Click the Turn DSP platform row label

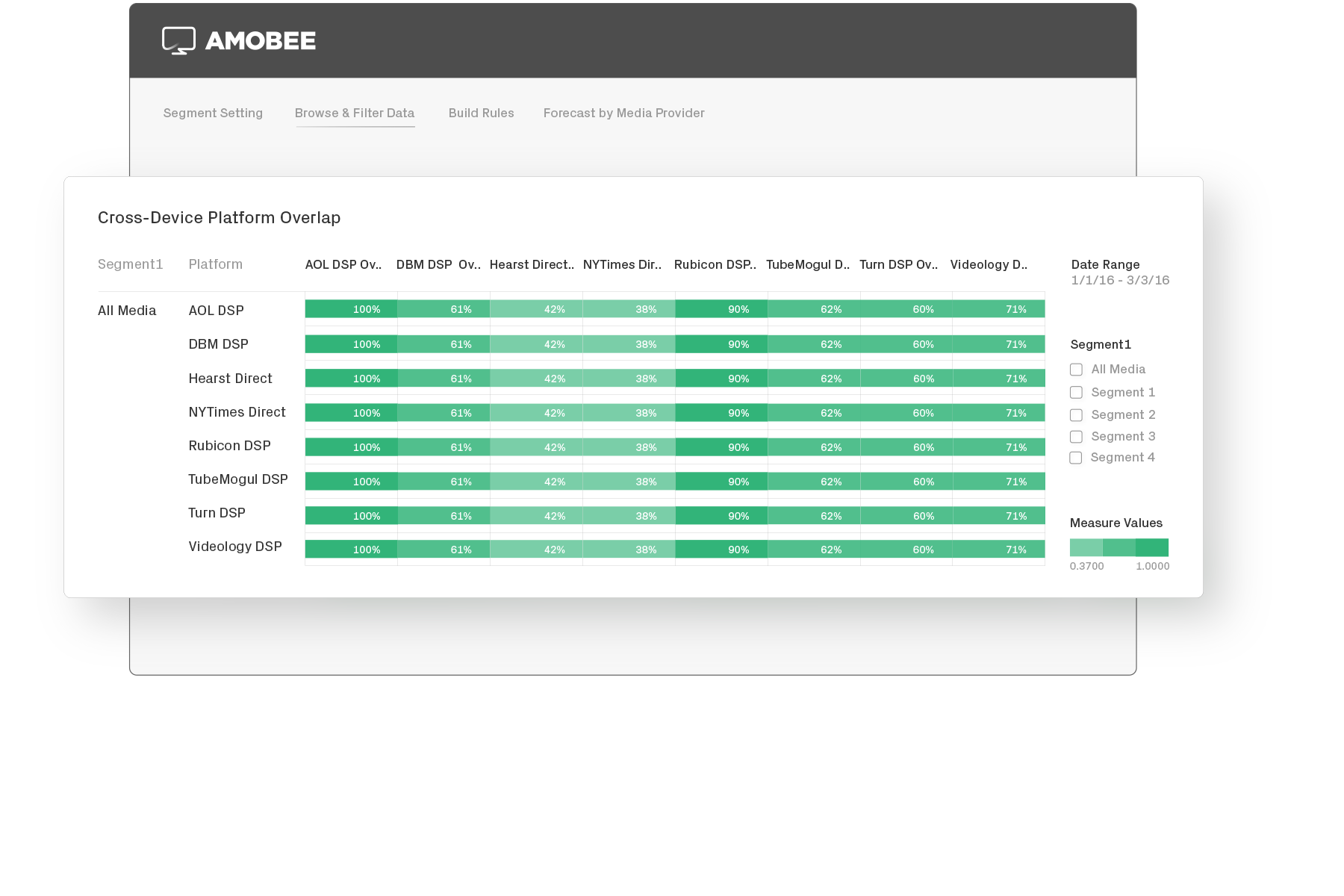pos(217,513)
